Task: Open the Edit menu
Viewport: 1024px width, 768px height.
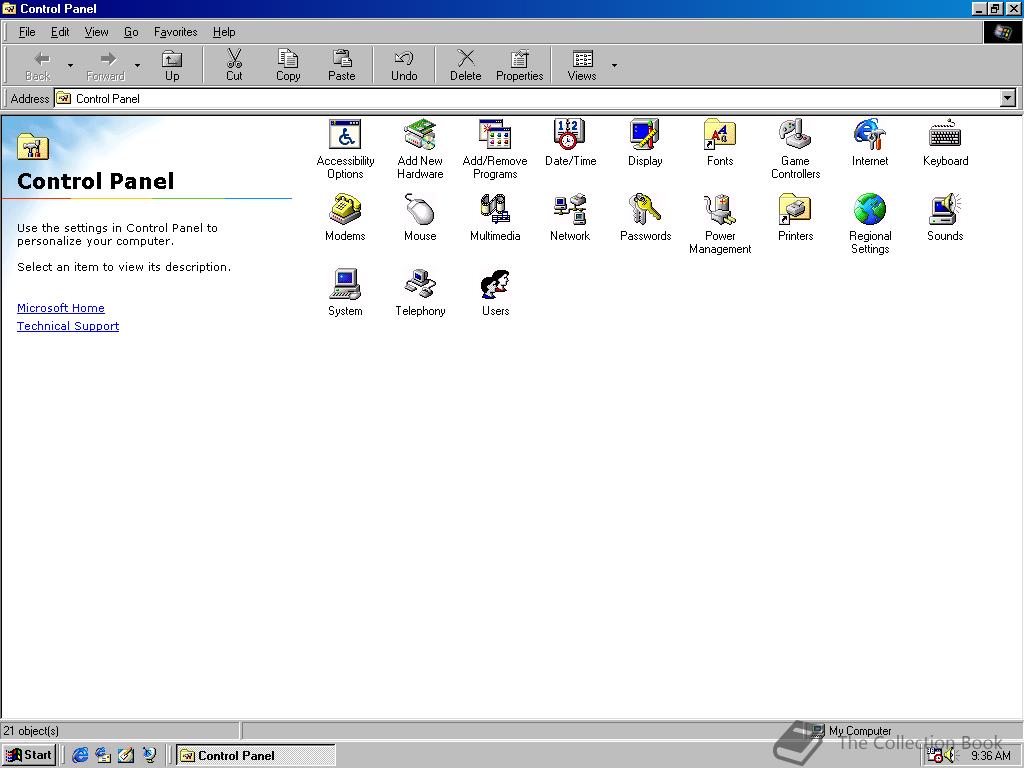Action: coord(60,32)
